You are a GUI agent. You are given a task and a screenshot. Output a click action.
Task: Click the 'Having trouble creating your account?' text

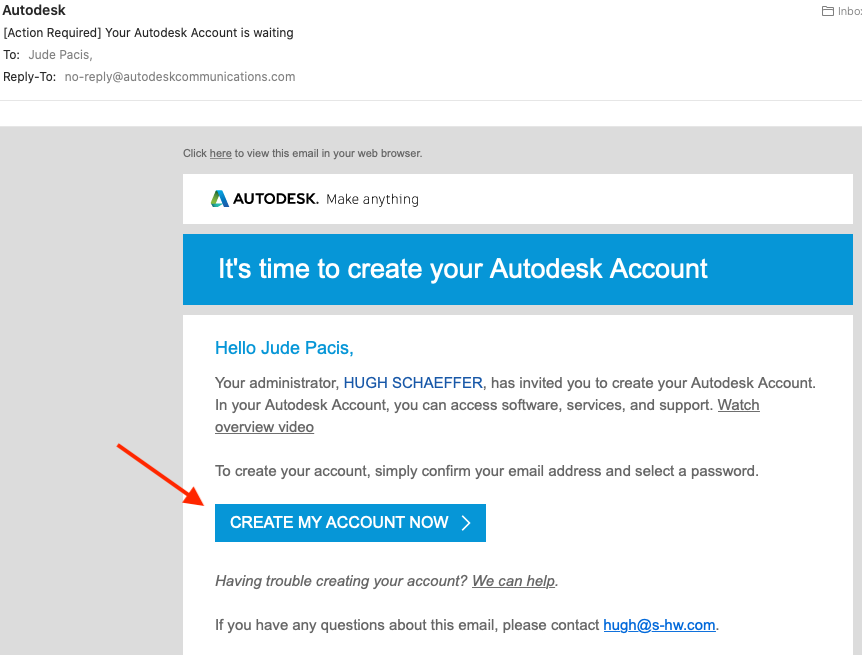341,581
